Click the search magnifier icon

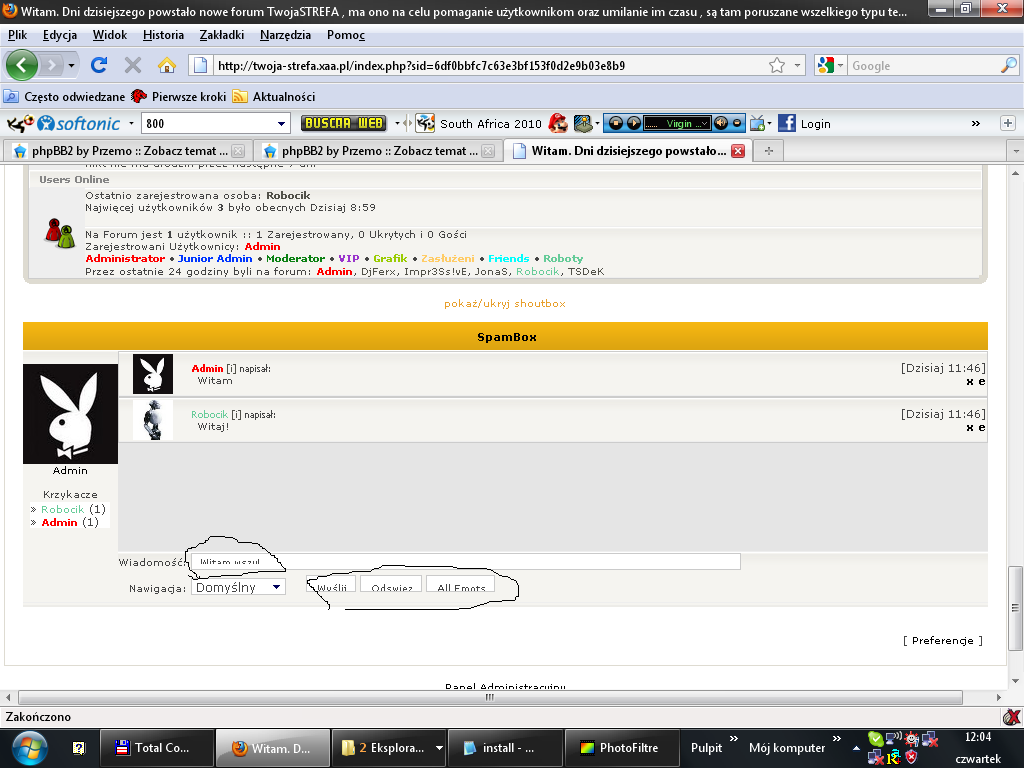tap(1008, 65)
